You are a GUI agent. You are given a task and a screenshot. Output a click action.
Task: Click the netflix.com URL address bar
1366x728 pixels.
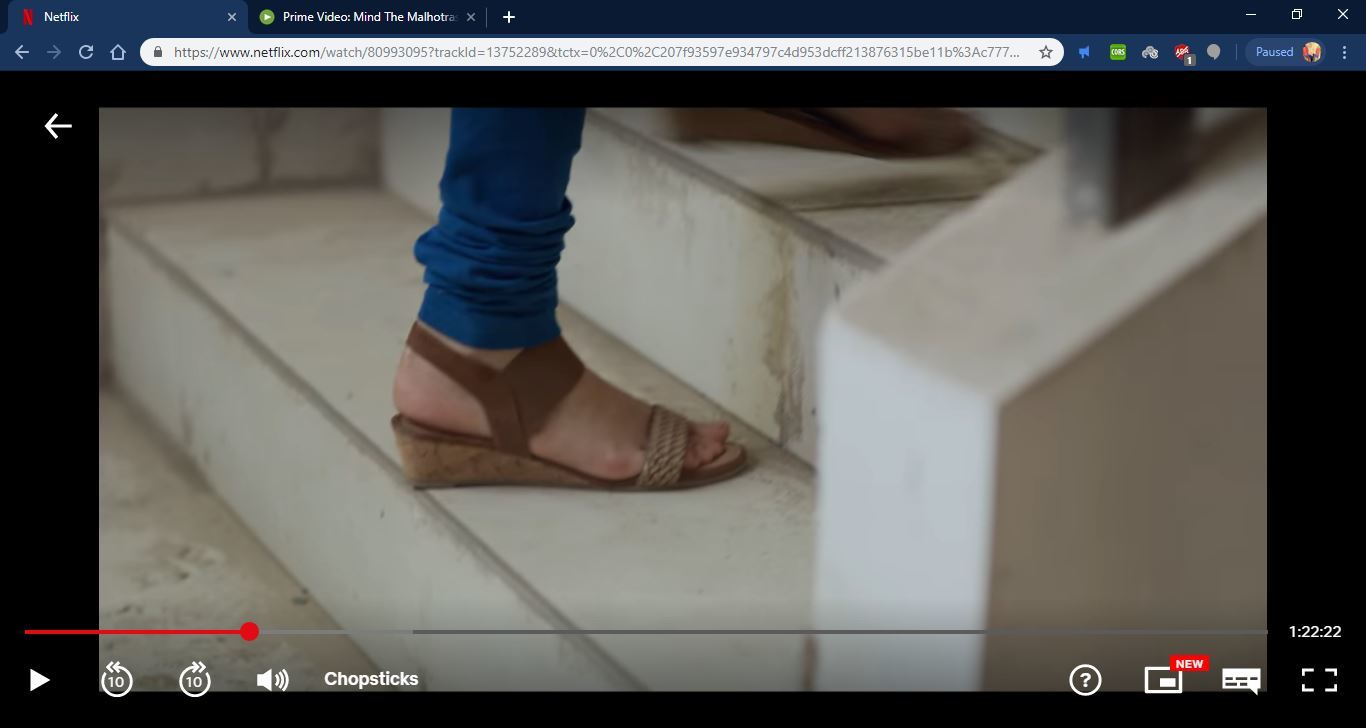pos(597,52)
